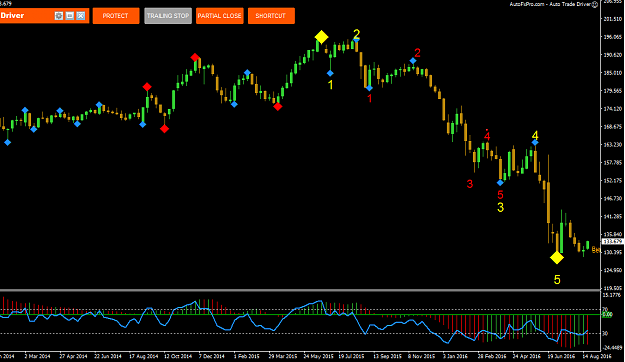This screenshot has height=362, width=625.
Task: Click the PROTECT button
Action: click(x=116, y=16)
